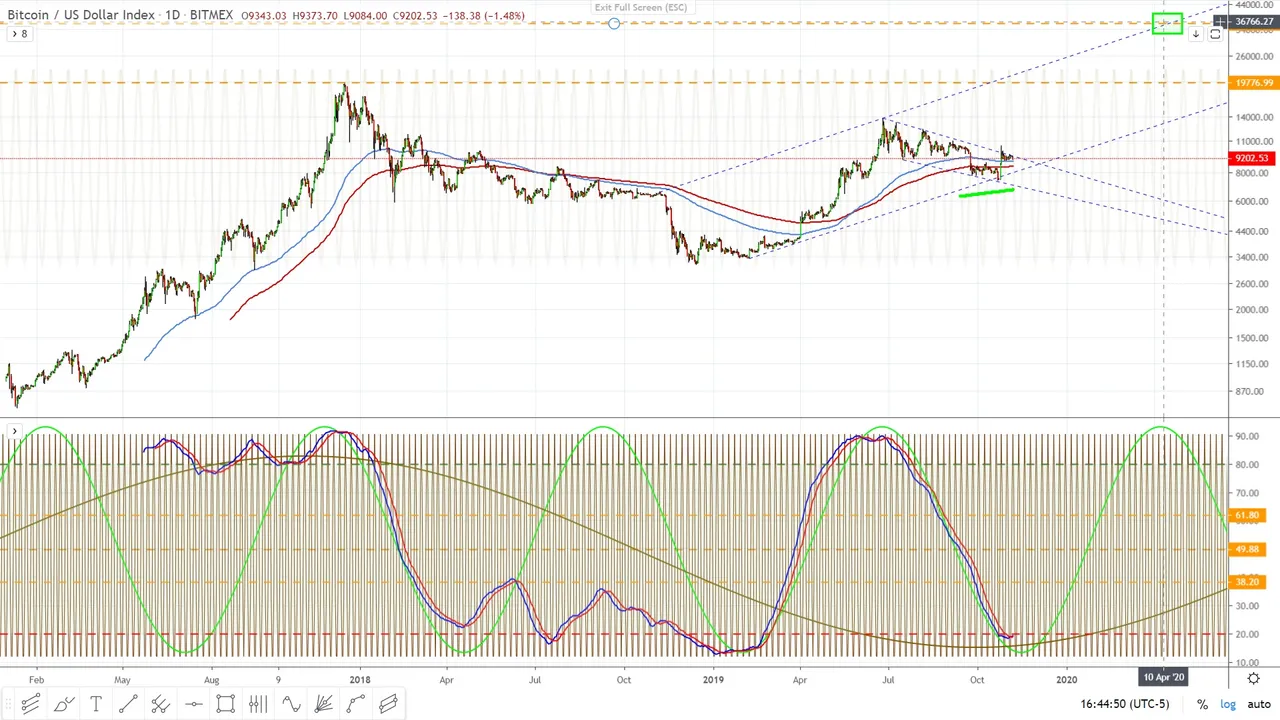Click the 19776.99 price label
The image size is (1280, 720).
pos(1254,83)
